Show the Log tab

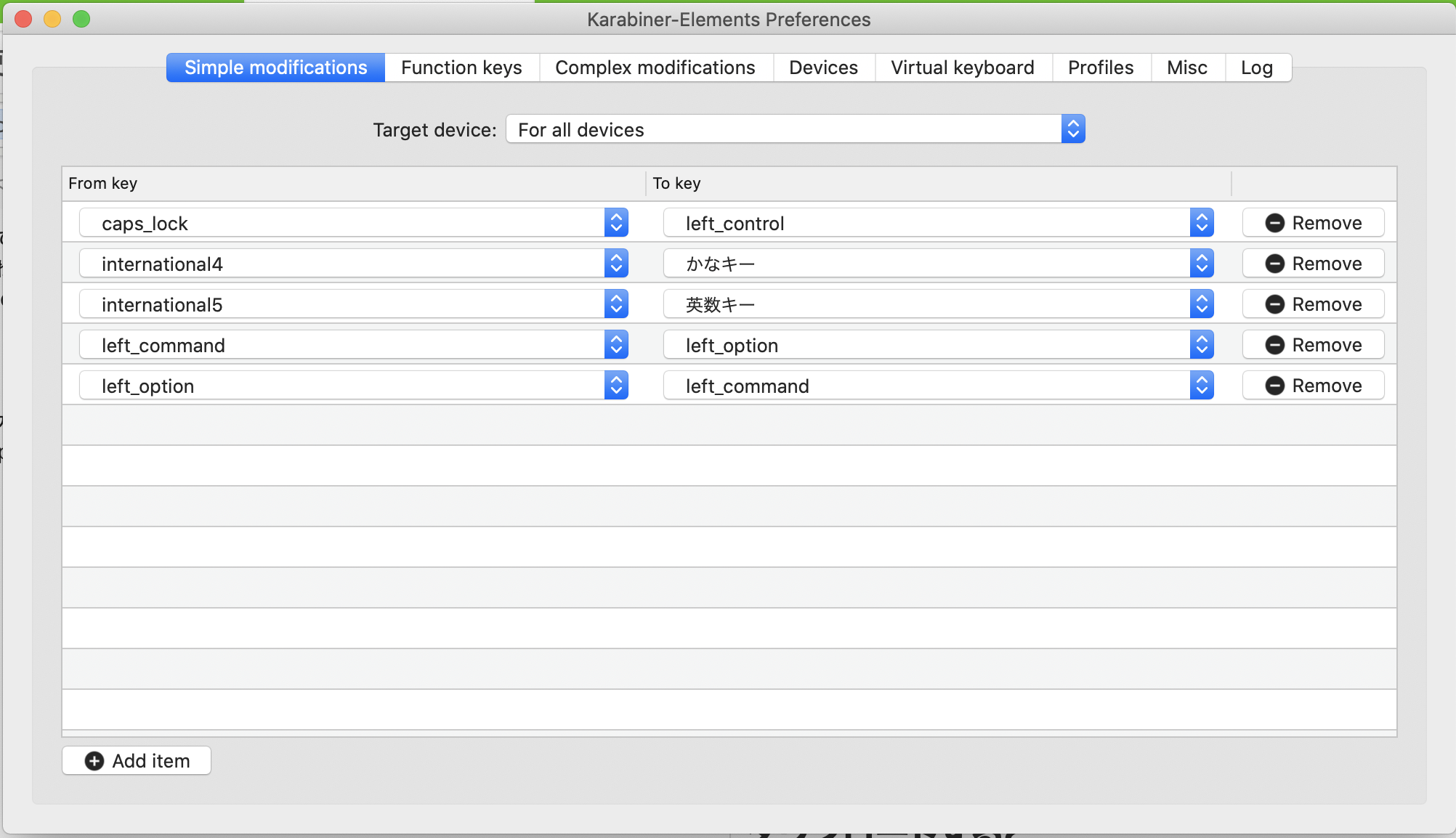tap(1257, 68)
